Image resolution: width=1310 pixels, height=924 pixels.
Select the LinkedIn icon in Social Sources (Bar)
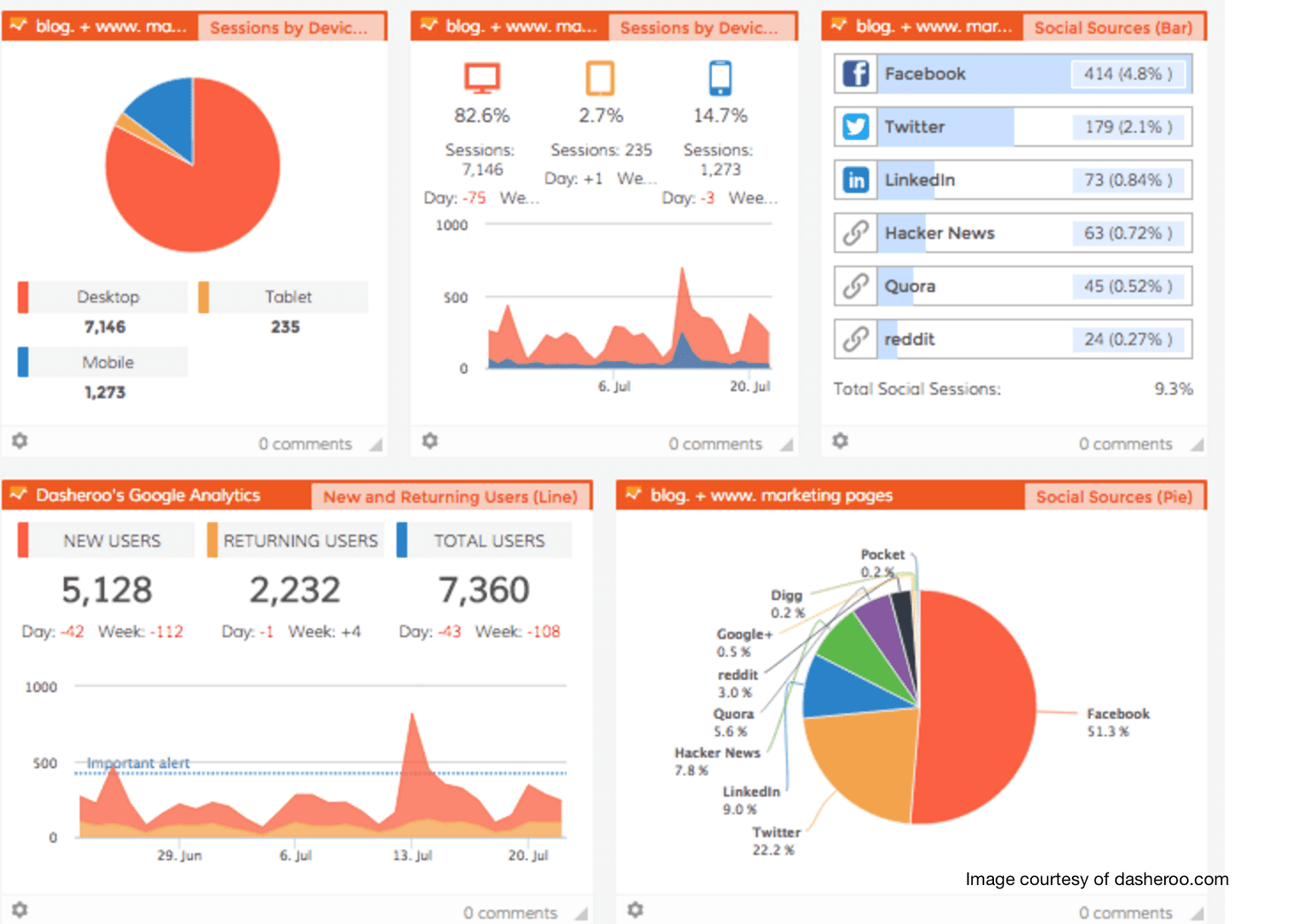pos(855,180)
